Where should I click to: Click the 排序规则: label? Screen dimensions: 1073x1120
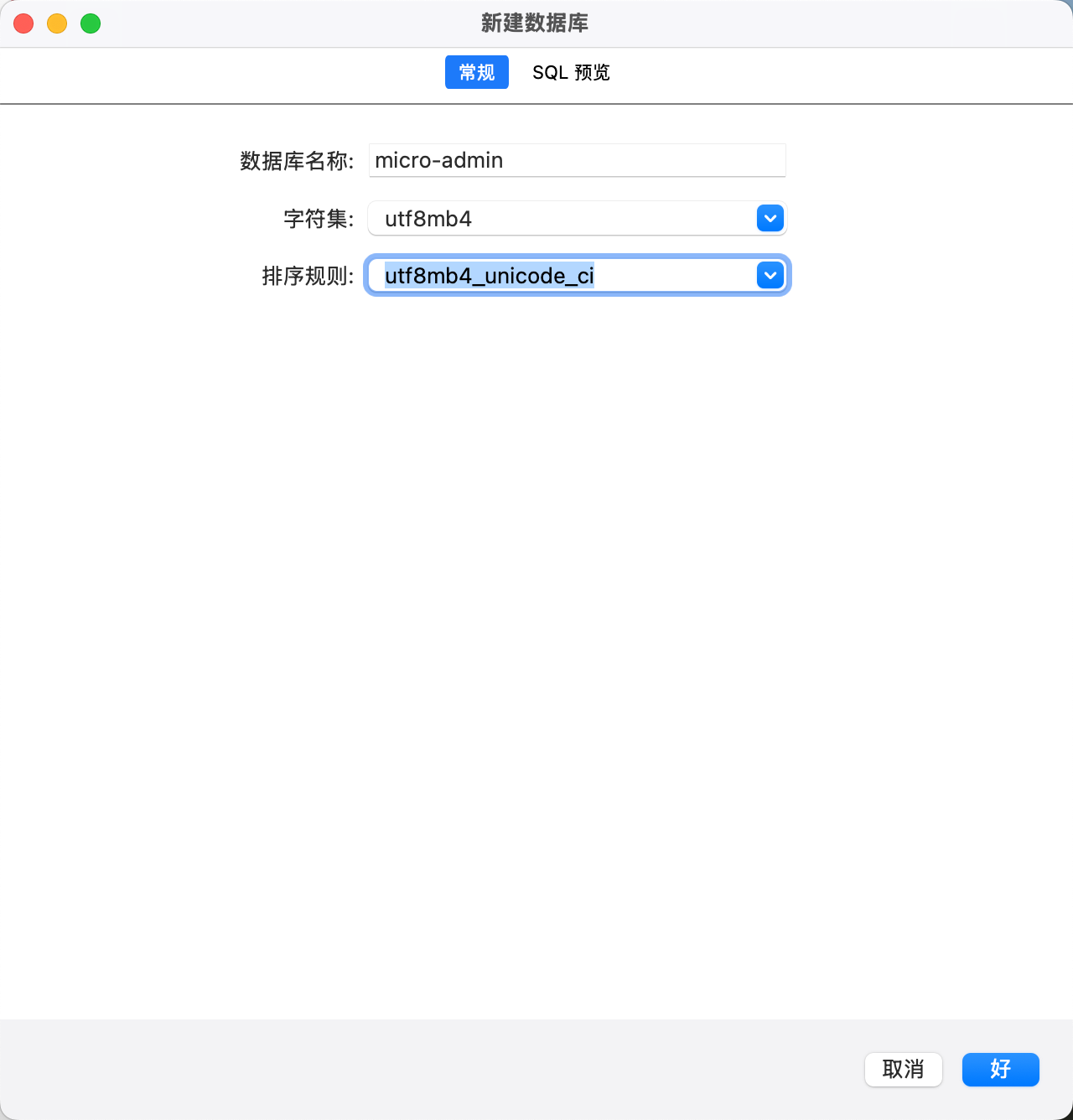pos(308,276)
